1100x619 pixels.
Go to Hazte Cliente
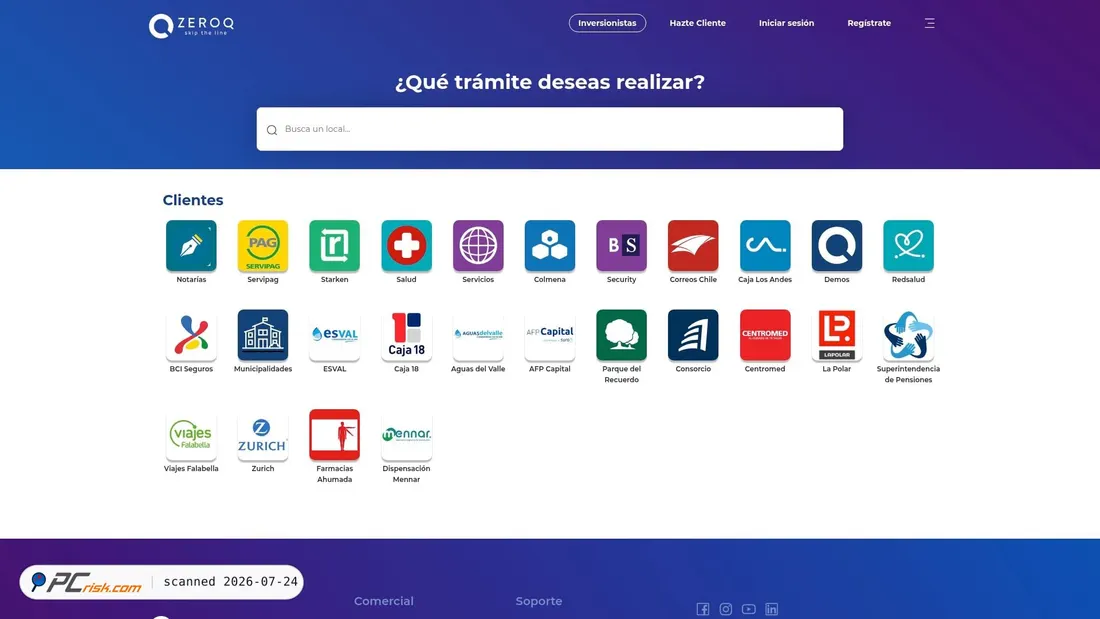click(x=697, y=23)
